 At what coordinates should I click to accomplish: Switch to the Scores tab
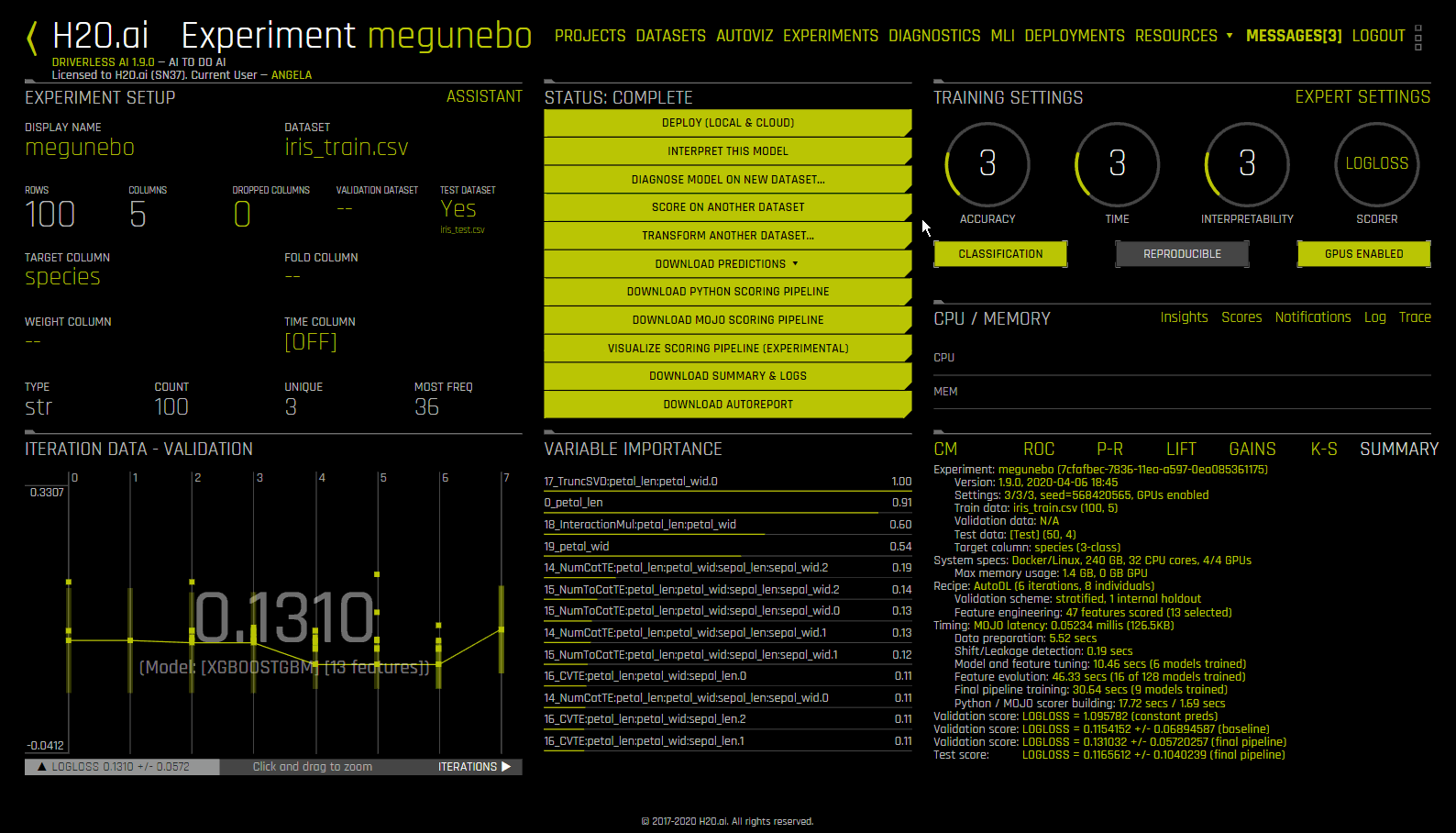pos(1241,317)
